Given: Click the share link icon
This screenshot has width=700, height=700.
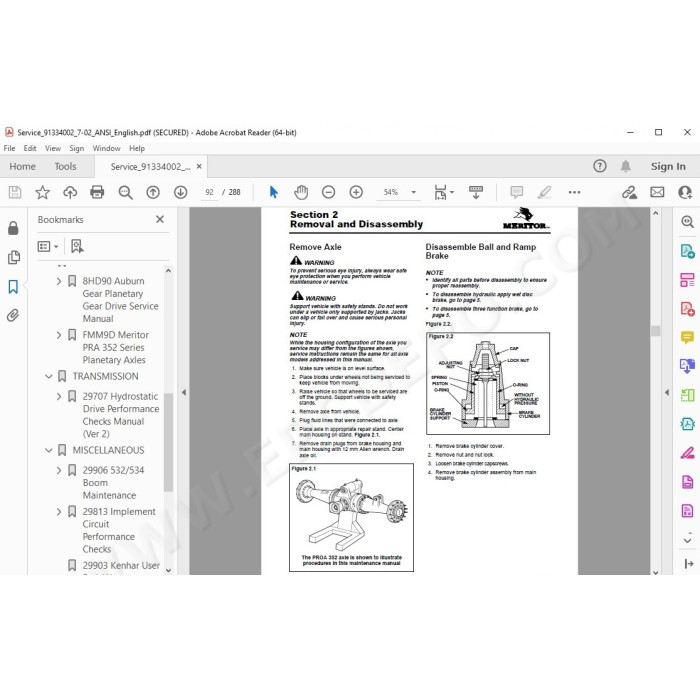Looking at the screenshot, I should tap(629, 192).
